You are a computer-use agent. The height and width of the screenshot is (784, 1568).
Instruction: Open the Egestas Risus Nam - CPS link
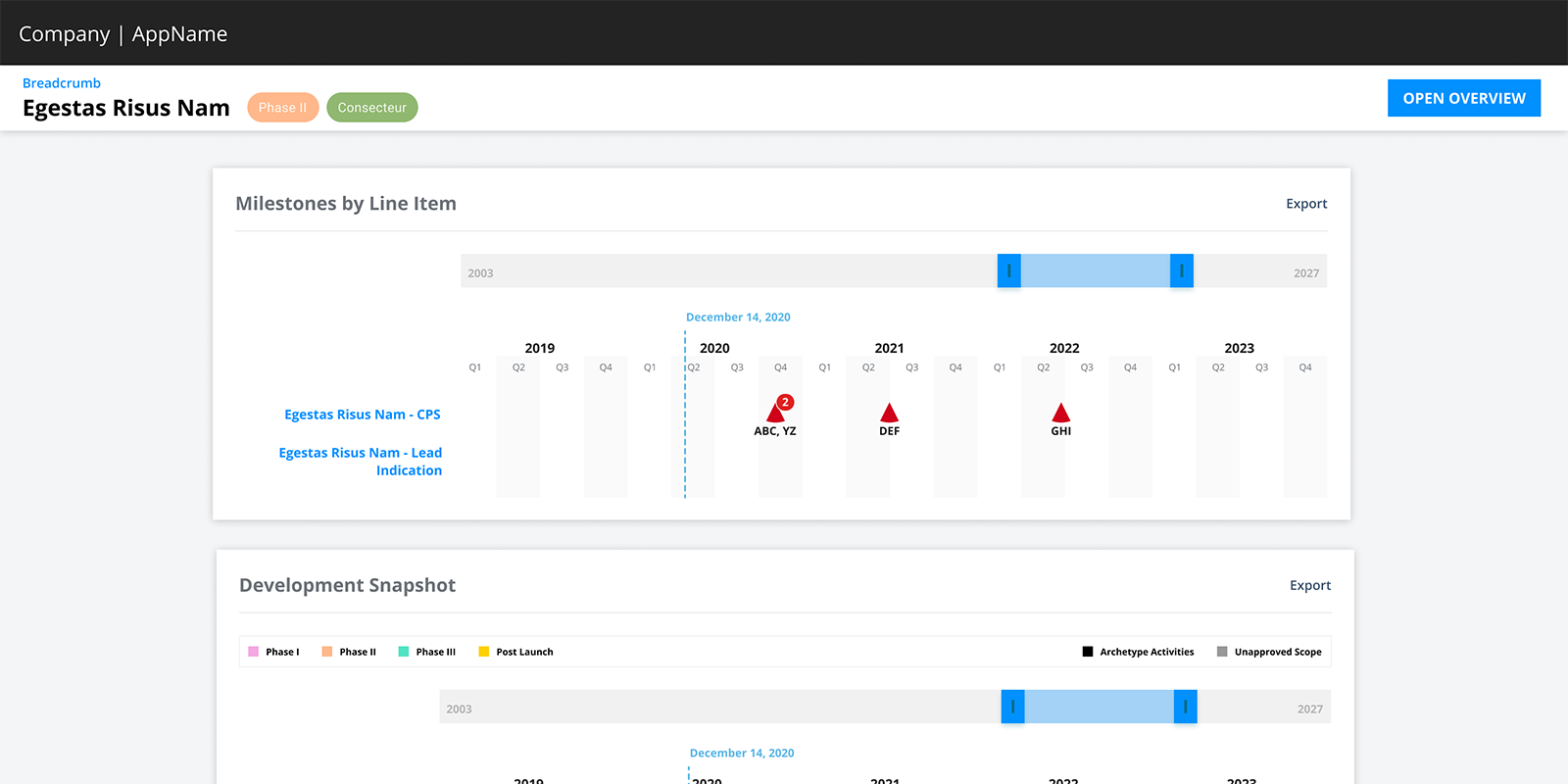tap(363, 415)
